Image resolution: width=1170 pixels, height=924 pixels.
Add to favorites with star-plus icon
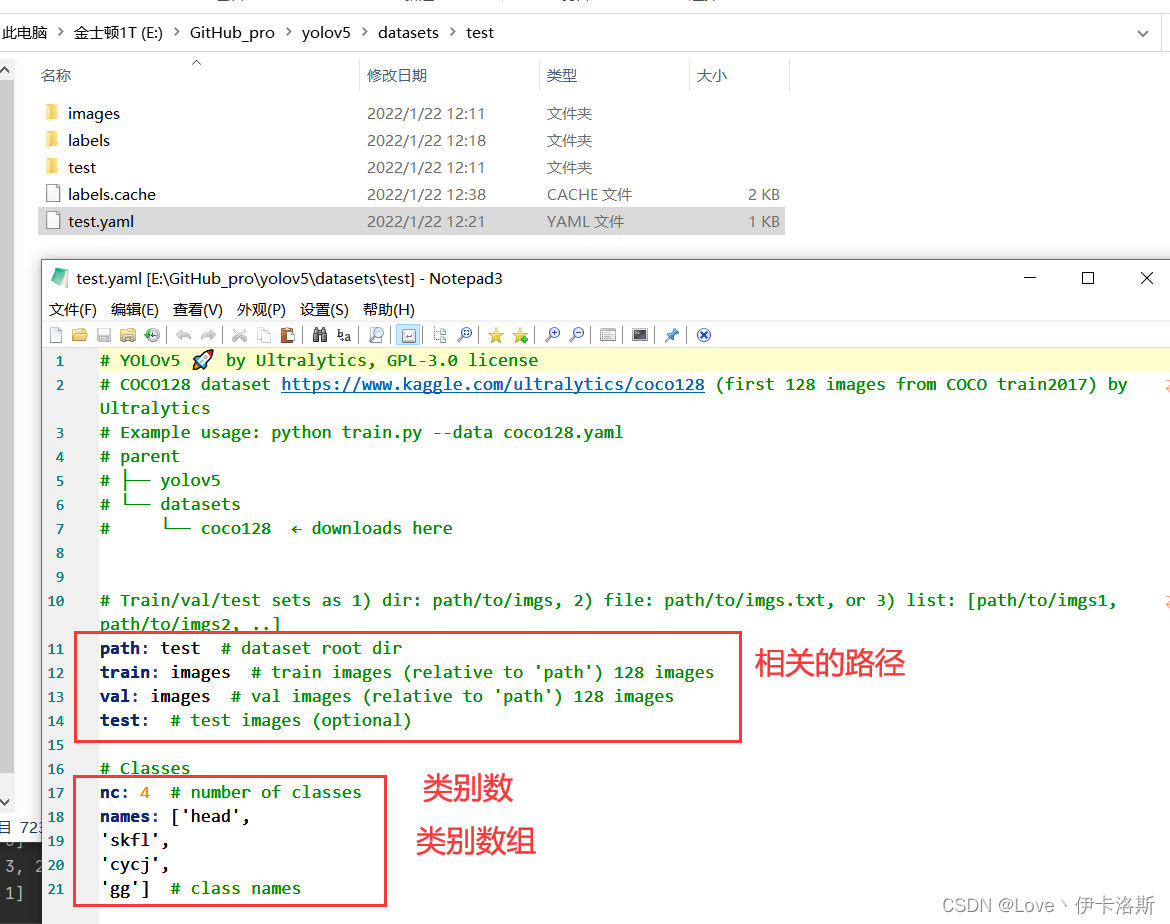[520, 335]
